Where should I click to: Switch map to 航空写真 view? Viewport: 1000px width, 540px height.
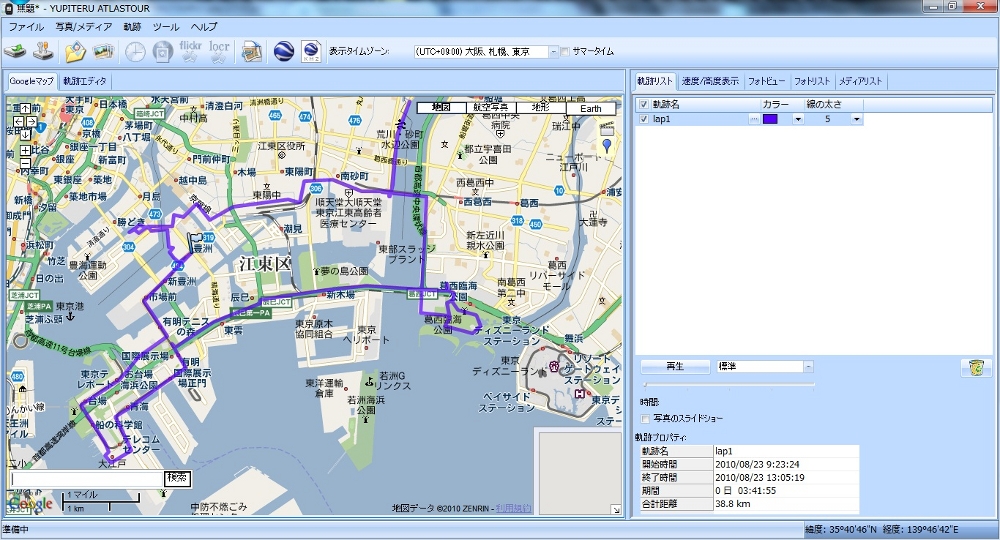pyautogui.click(x=490, y=108)
